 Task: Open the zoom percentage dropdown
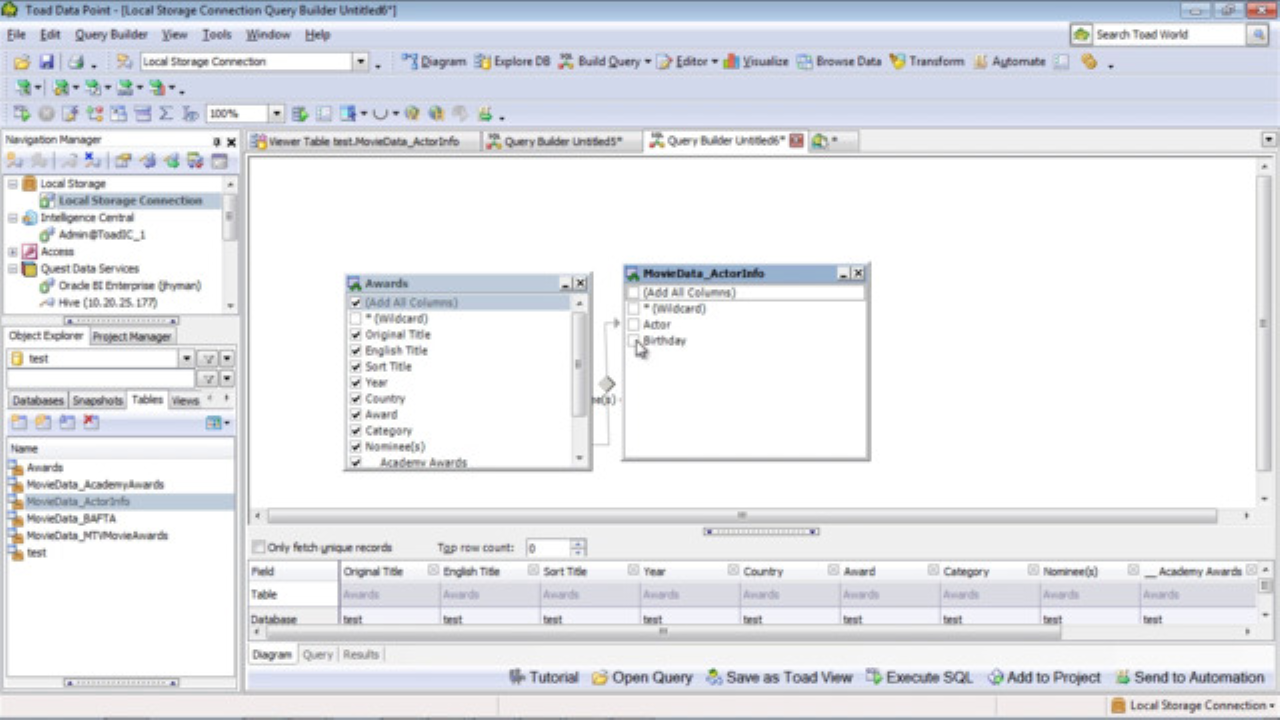pos(276,114)
